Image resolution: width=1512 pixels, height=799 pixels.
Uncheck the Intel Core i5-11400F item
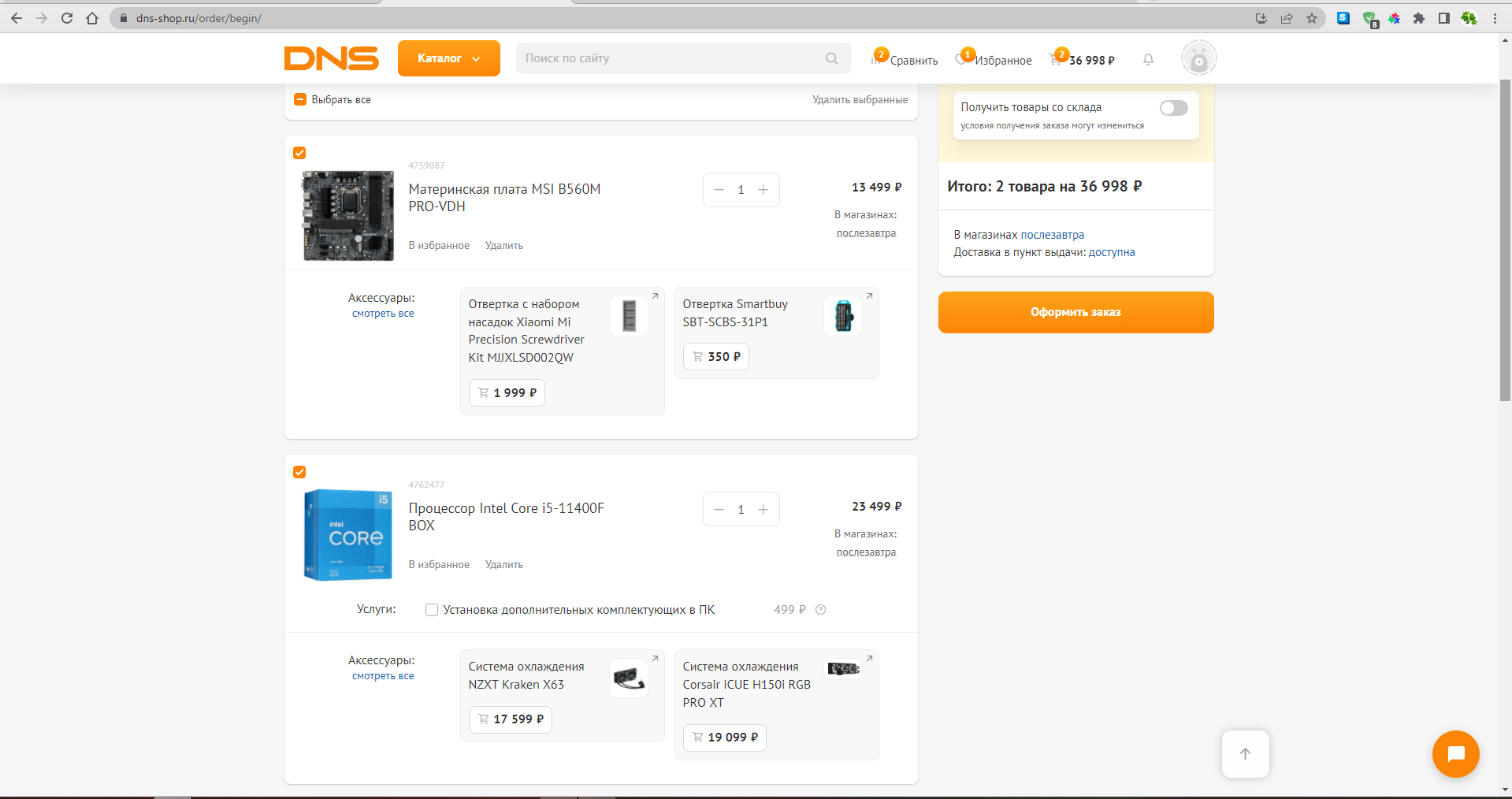click(x=299, y=472)
